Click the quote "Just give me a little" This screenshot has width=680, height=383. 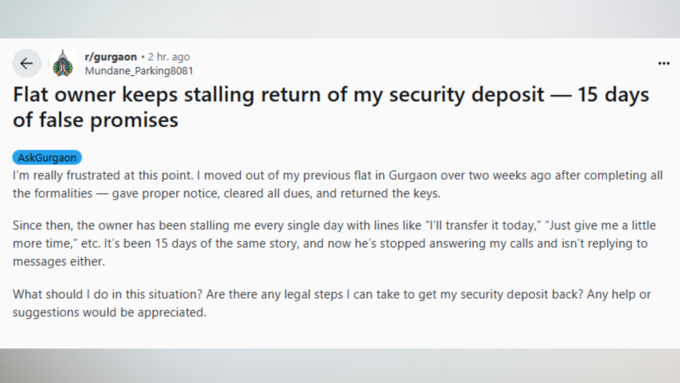tap(600, 226)
